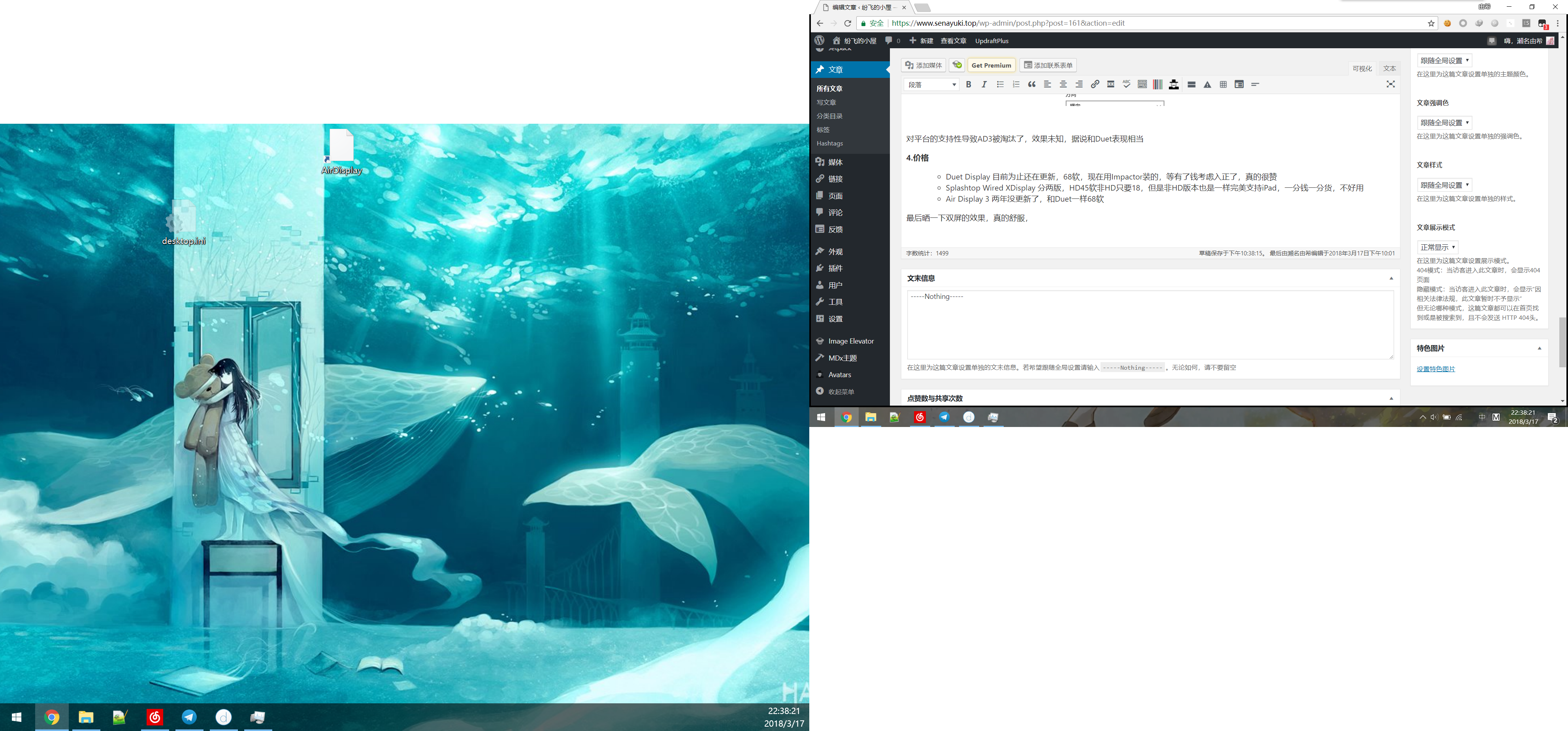The image size is (1568, 731).
Task: Click the 添加联系表单 button
Action: coord(1048,65)
